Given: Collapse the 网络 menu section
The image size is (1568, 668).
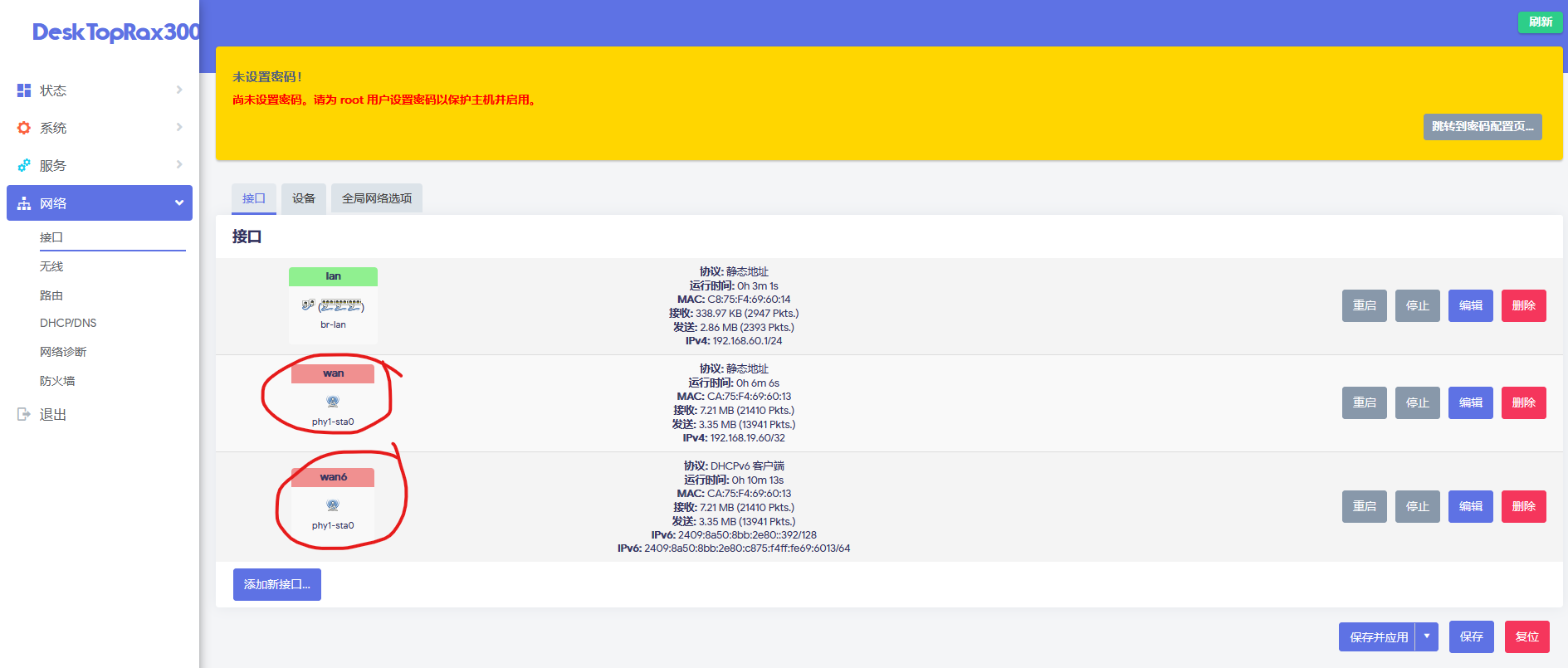Looking at the screenshot, I should click(x=178, y=203).
